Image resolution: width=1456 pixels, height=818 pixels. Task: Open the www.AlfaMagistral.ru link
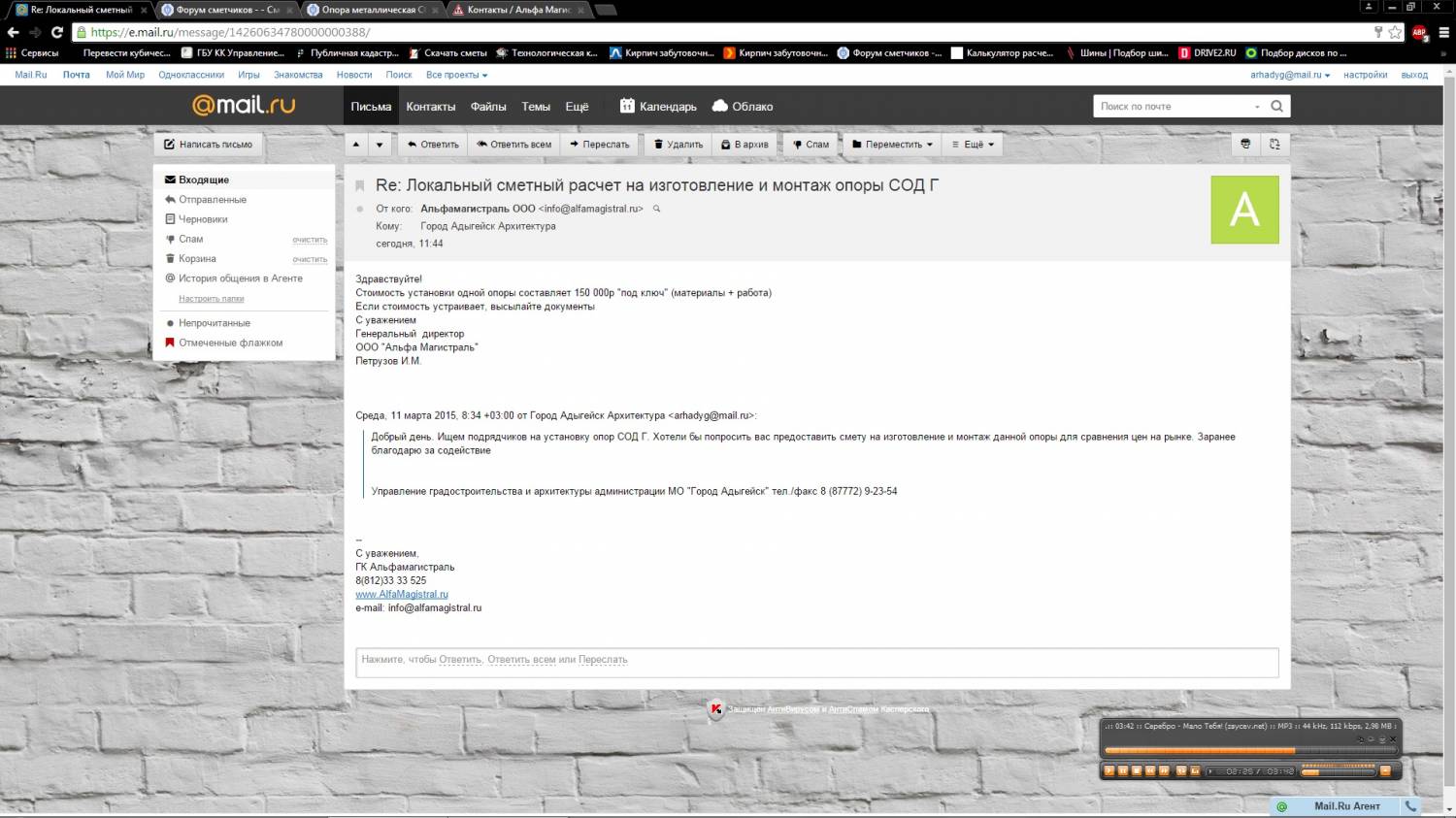402,594
